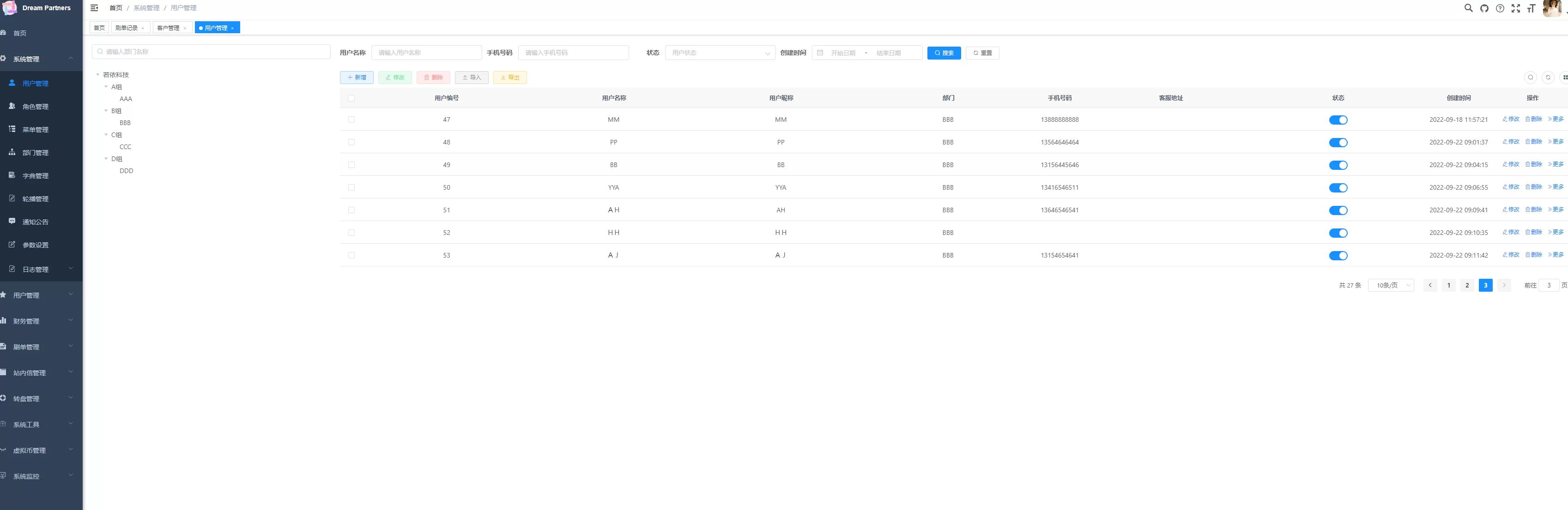Go to page 2 of results
1568x510 pixels.
(1467, 285)
